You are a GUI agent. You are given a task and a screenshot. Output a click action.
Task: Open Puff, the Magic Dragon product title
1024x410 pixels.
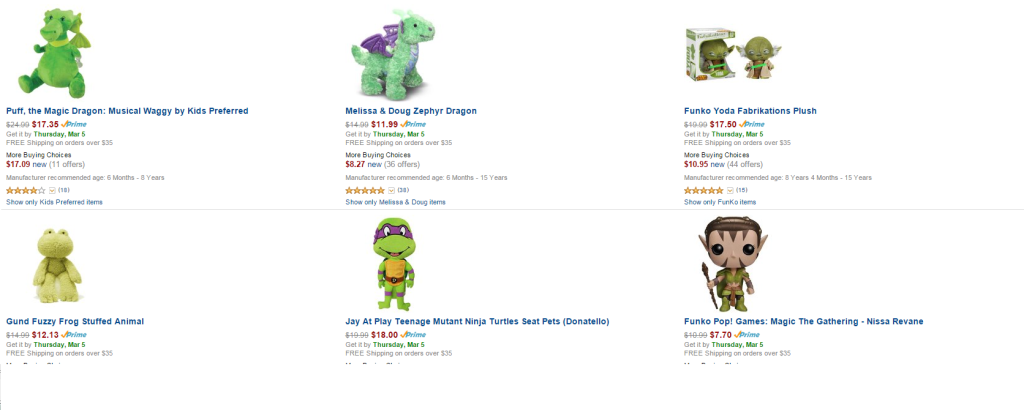127,110
